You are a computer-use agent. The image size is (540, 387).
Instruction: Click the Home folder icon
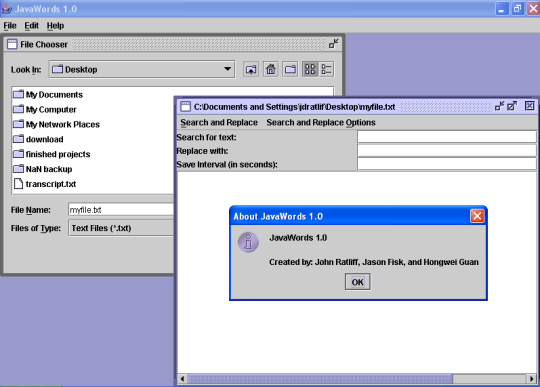(271, 70)
